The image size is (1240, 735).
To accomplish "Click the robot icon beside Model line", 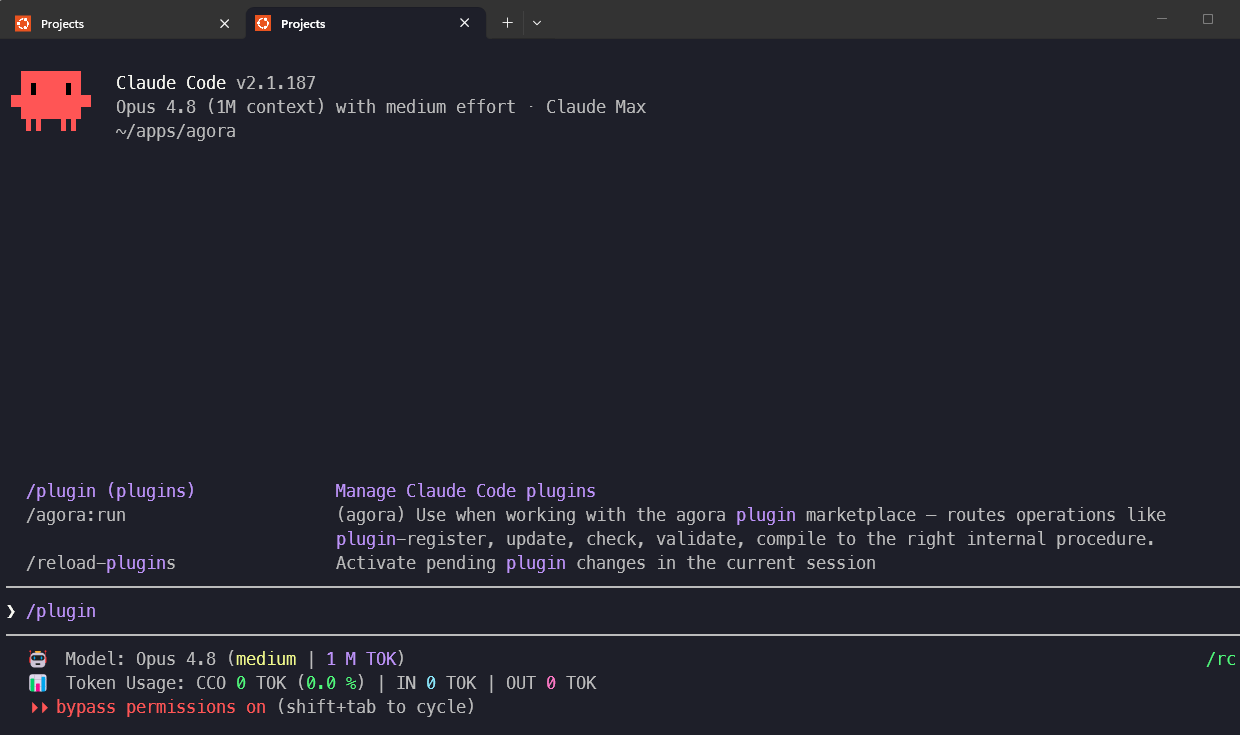I will tap(38, 659).
